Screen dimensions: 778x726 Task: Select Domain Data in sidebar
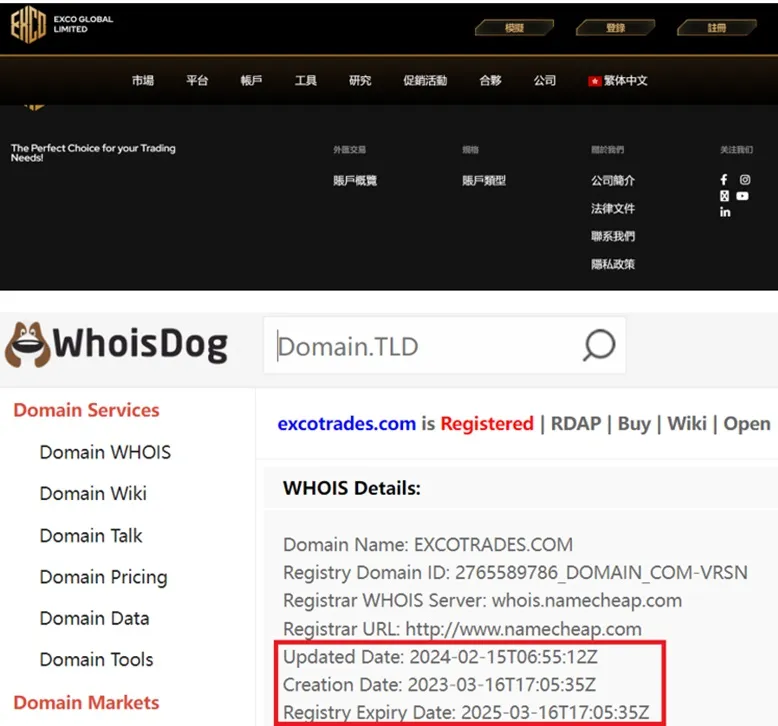94,618
